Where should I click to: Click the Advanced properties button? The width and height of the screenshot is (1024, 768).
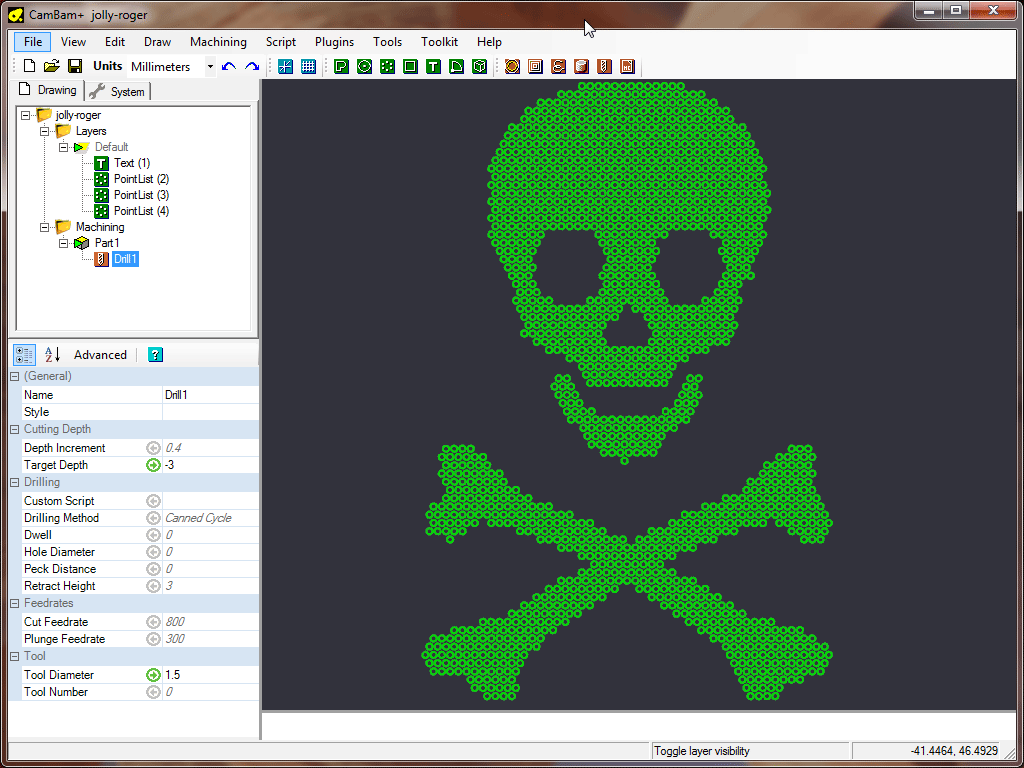pos(100,354)
